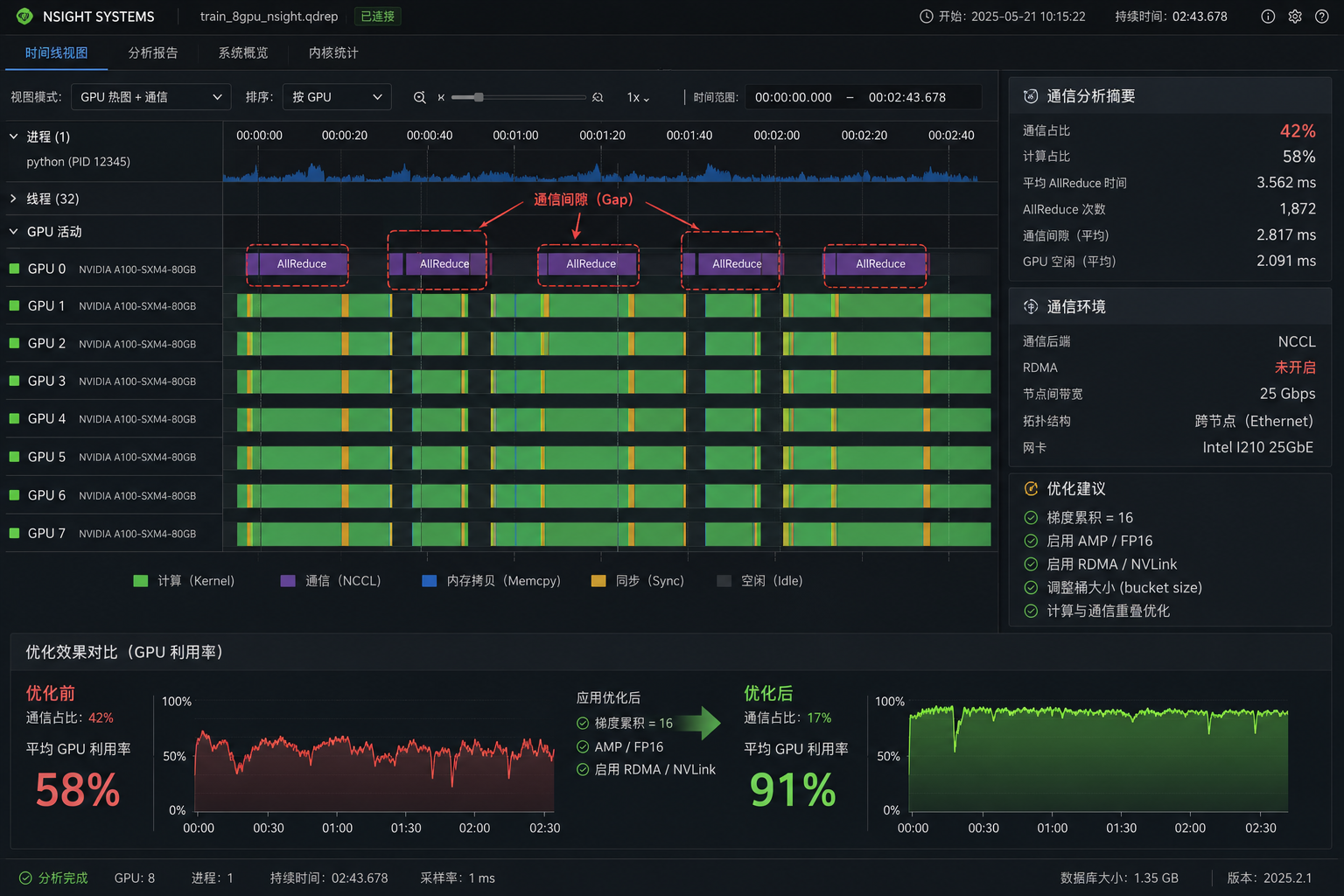Toggle 调整桶大小 (bucket size) suggestion check
Image resolution: width=1344 pixels, height=896 pixels.
(x=1031, y=588)
